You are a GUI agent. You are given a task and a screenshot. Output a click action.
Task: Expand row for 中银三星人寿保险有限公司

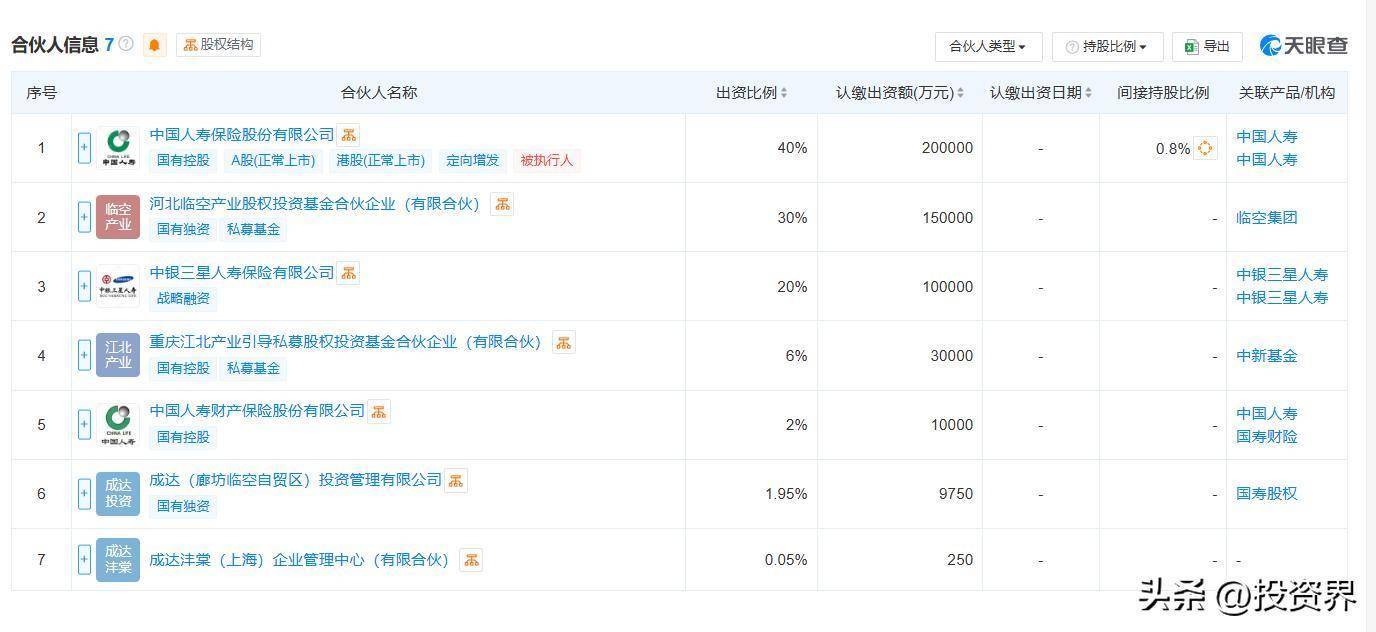pos(84,286)
